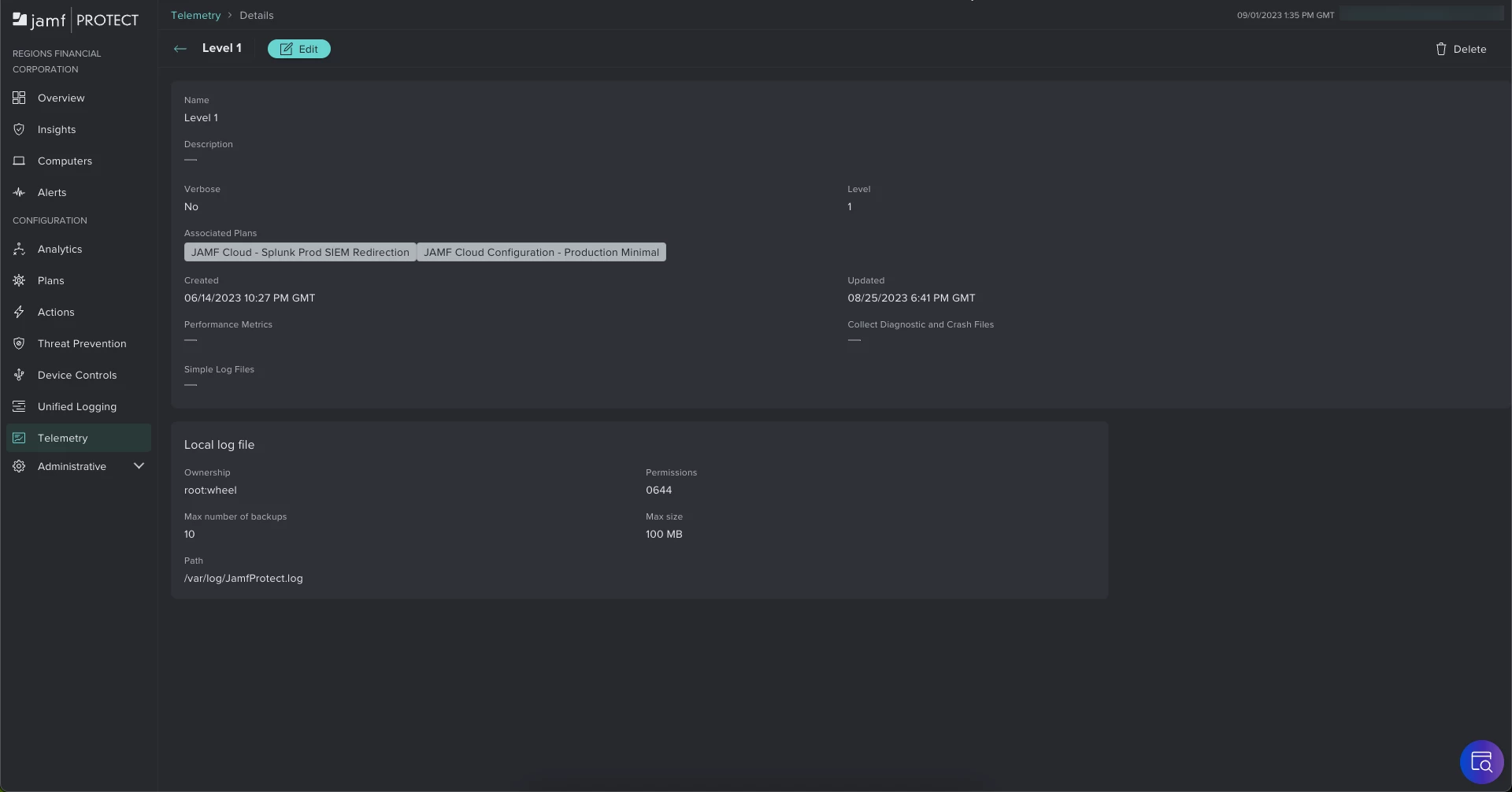Edit the Level 1 telemetry

click(x=299, y=49)
